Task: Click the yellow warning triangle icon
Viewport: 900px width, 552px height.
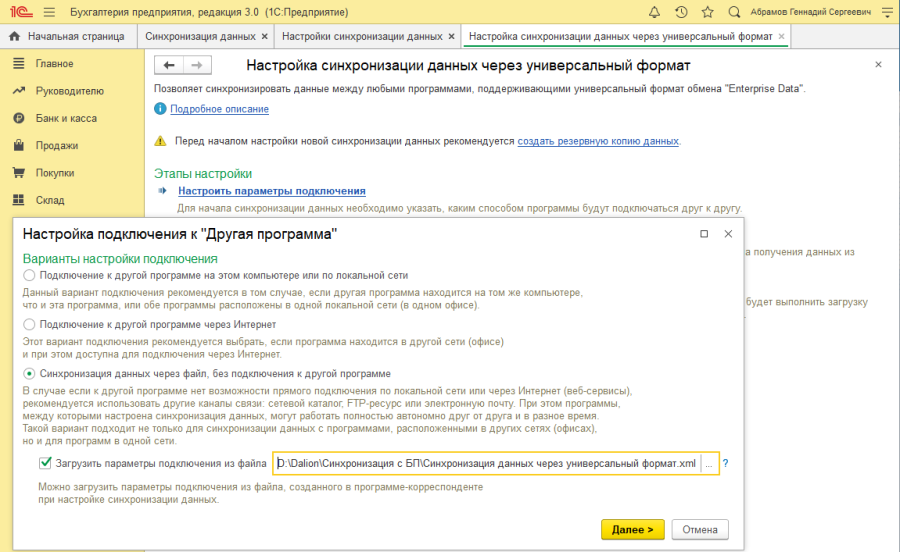Action: pyautogui.click(x=160, y=141)
